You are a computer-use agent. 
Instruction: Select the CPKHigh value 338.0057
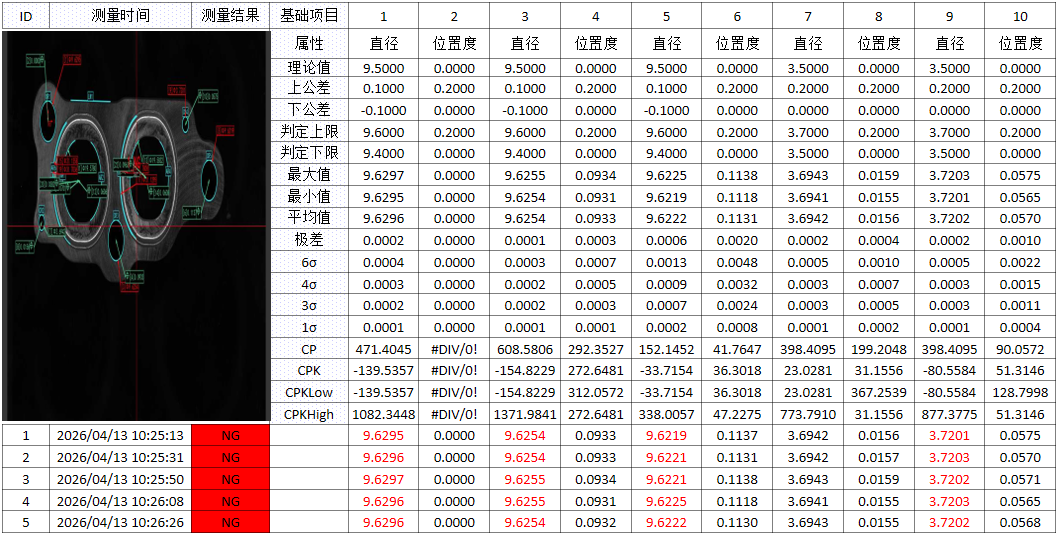coord(667,413)
